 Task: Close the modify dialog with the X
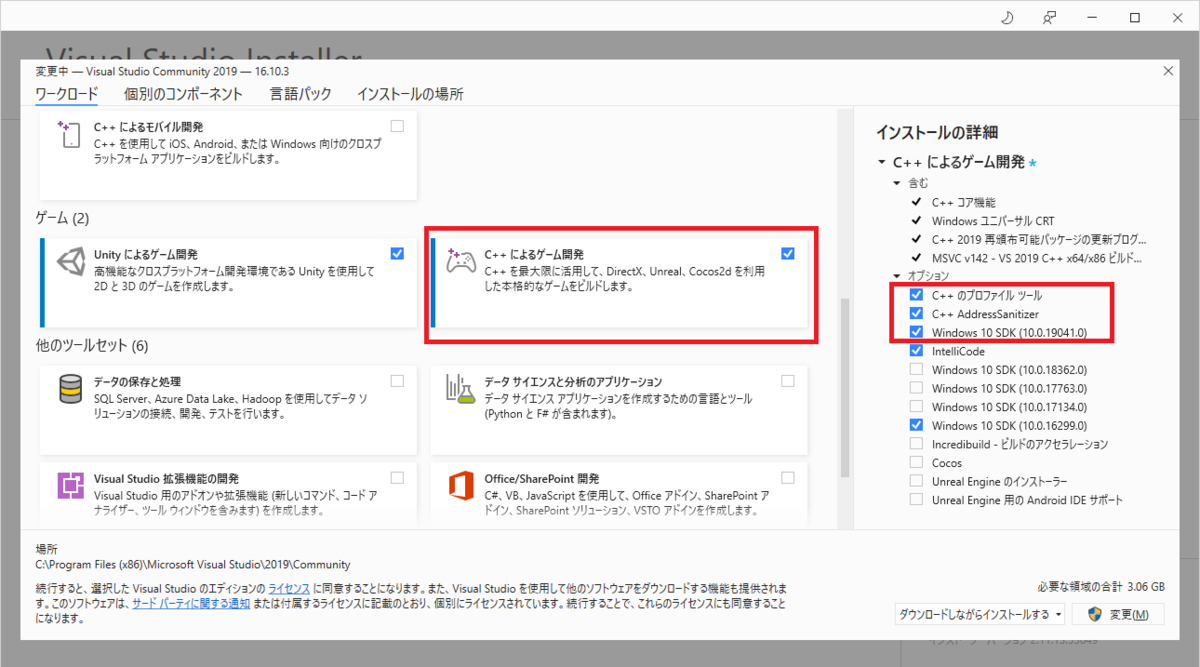click(x=1168, y=71)
